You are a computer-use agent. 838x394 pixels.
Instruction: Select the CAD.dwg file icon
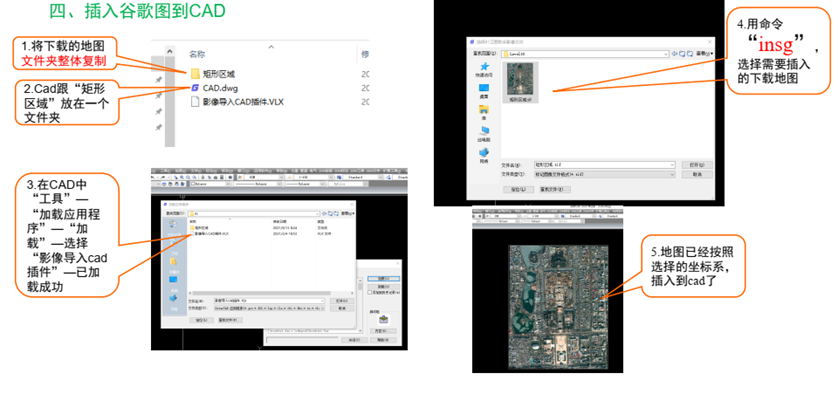click(195, 88)
